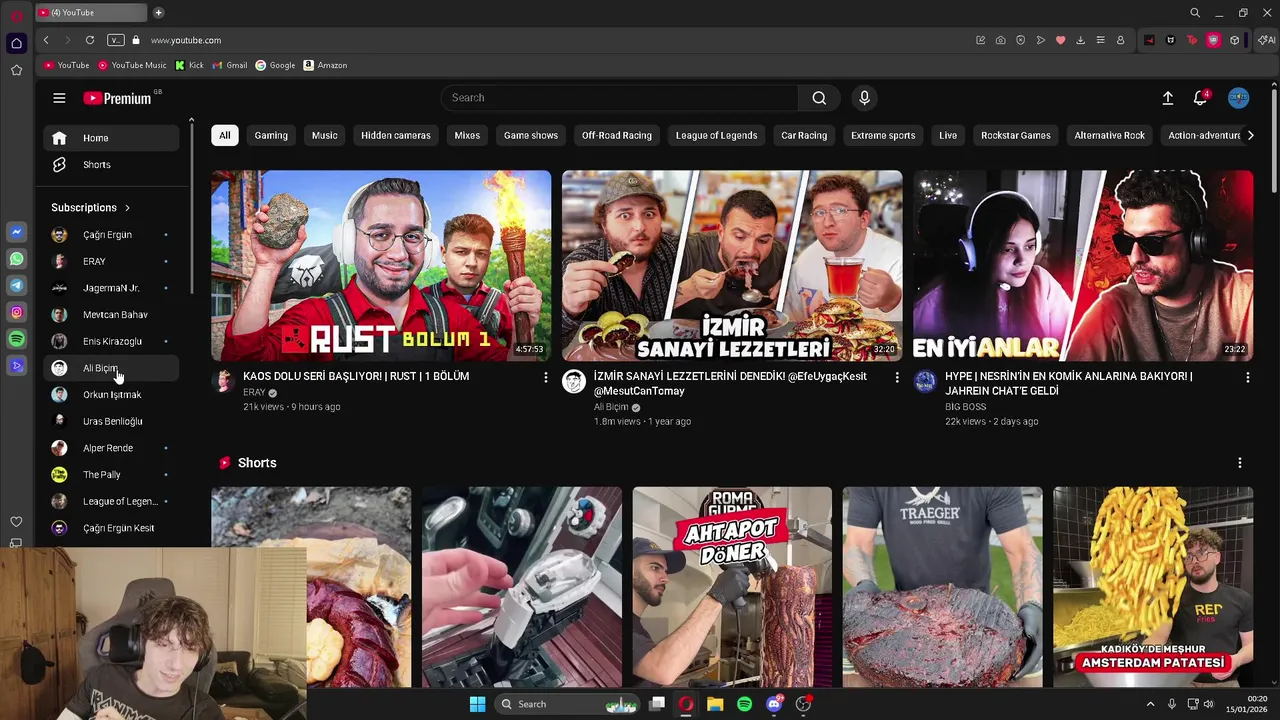Open Spotify in Opera sidebar
This screenshot has width=1280, height=720.
coord(16,340)
